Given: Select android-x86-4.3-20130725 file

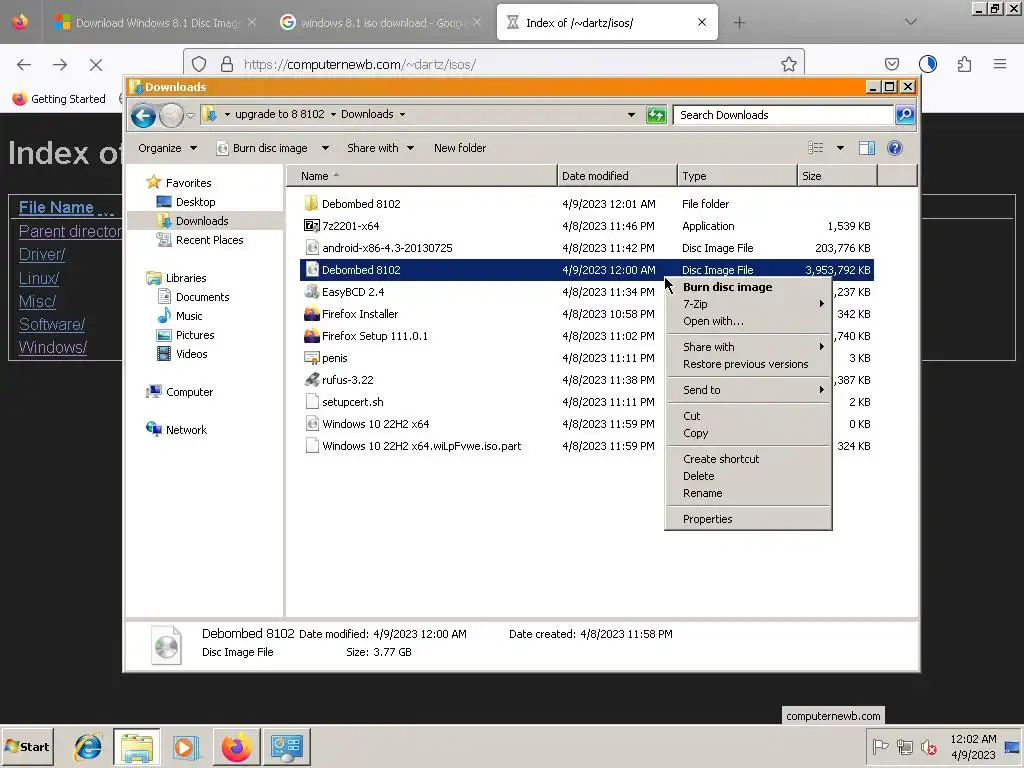Looking at the screenshot, I should pos(586,248).
